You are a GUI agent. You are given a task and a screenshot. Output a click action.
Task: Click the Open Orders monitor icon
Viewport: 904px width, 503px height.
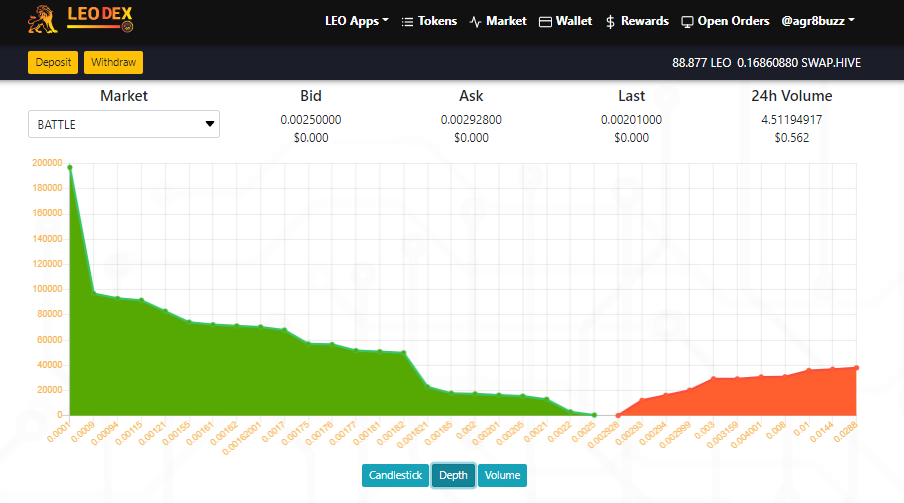[687, 22]
